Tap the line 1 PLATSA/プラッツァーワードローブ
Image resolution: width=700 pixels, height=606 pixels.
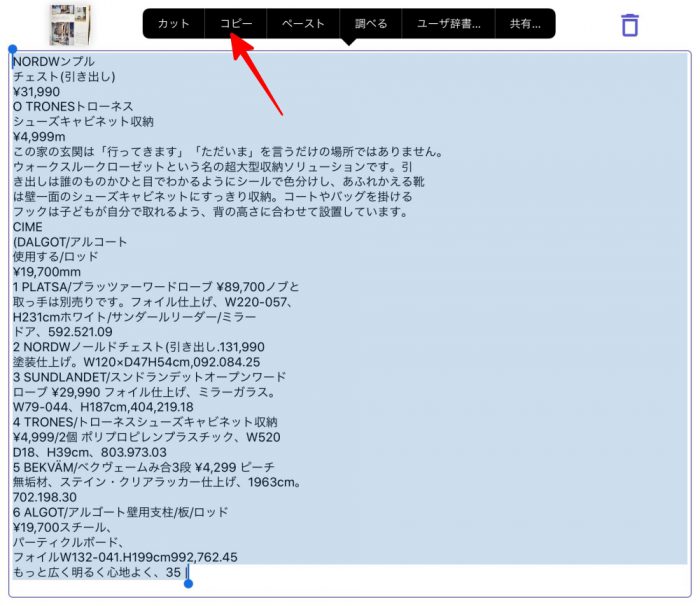(x=156, y=287)
